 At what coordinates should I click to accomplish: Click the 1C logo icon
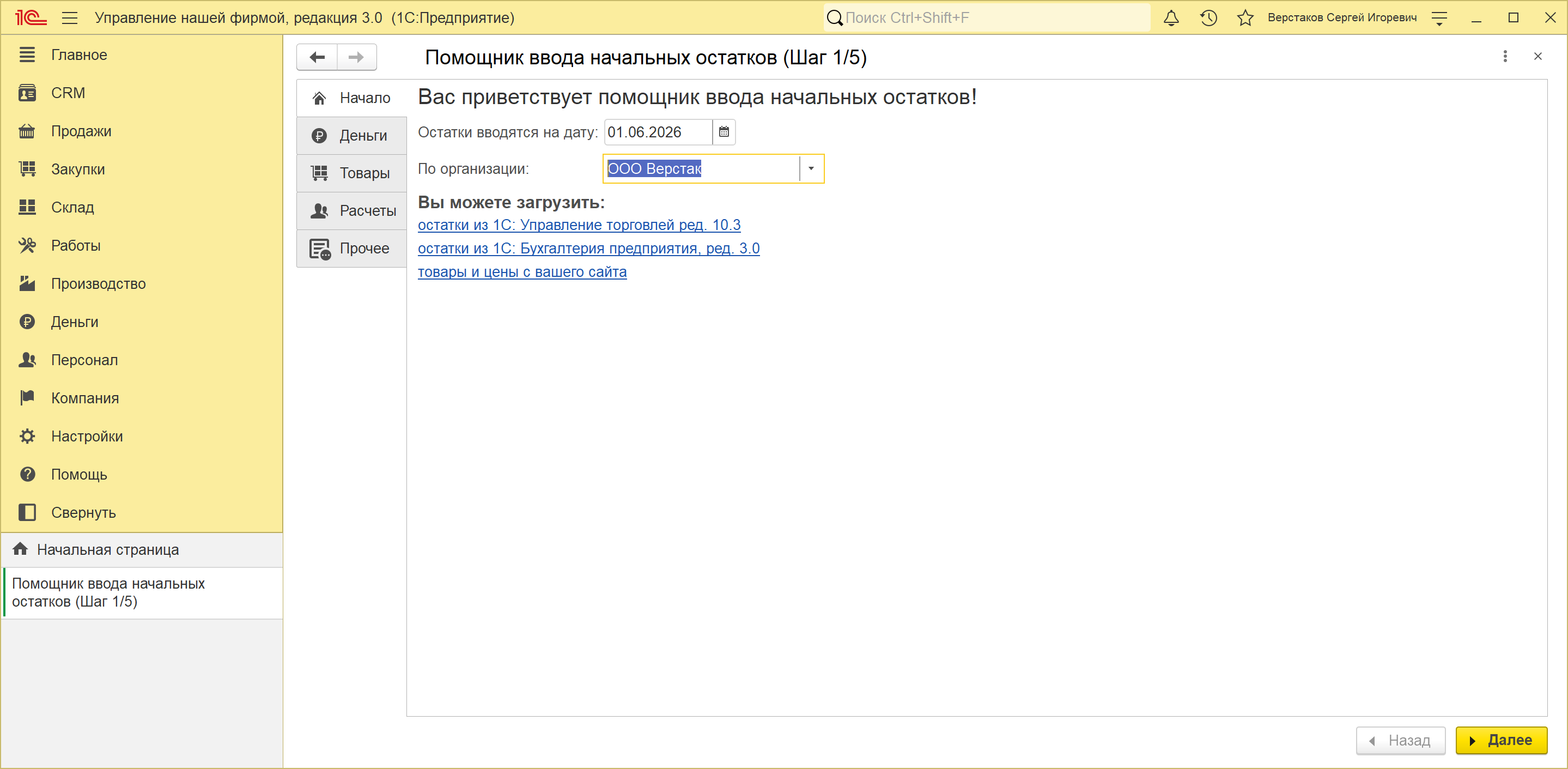pyautogui.click(x=31, y=17)
